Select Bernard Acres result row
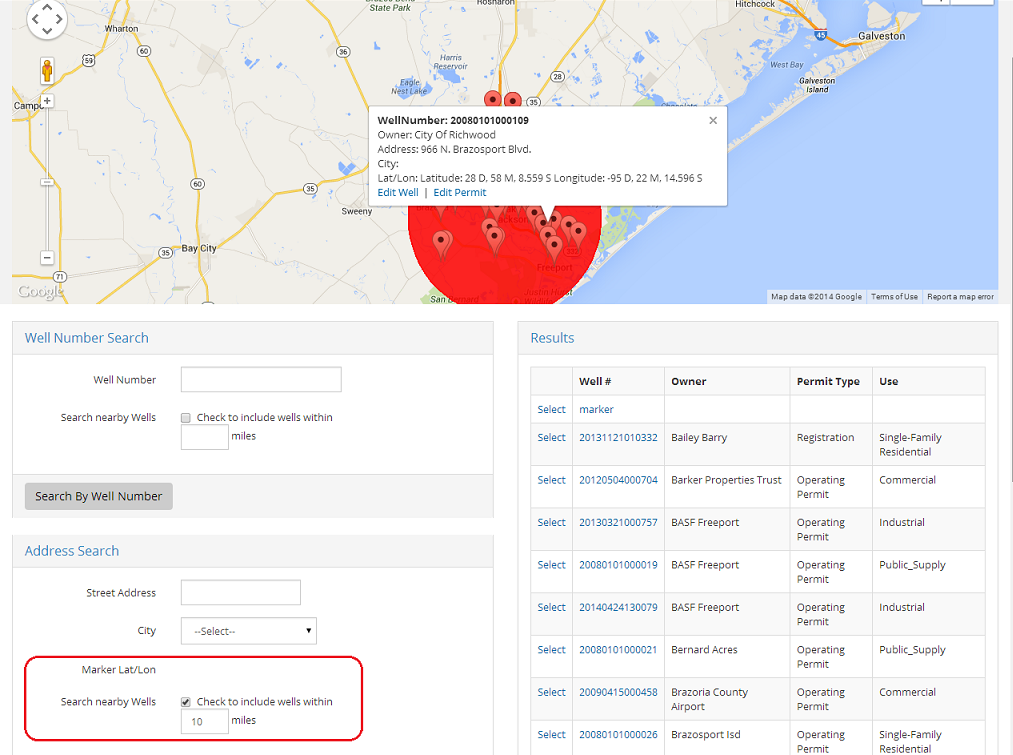Image resolution: width=1013 pixels, height=755 pixels. (x=551, y=650)
